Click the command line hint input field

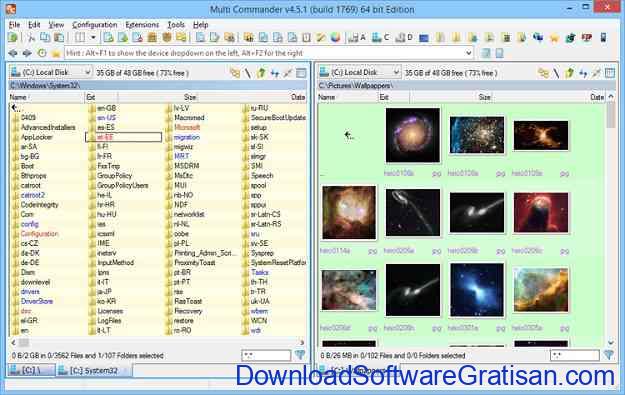tap(269, 53)
